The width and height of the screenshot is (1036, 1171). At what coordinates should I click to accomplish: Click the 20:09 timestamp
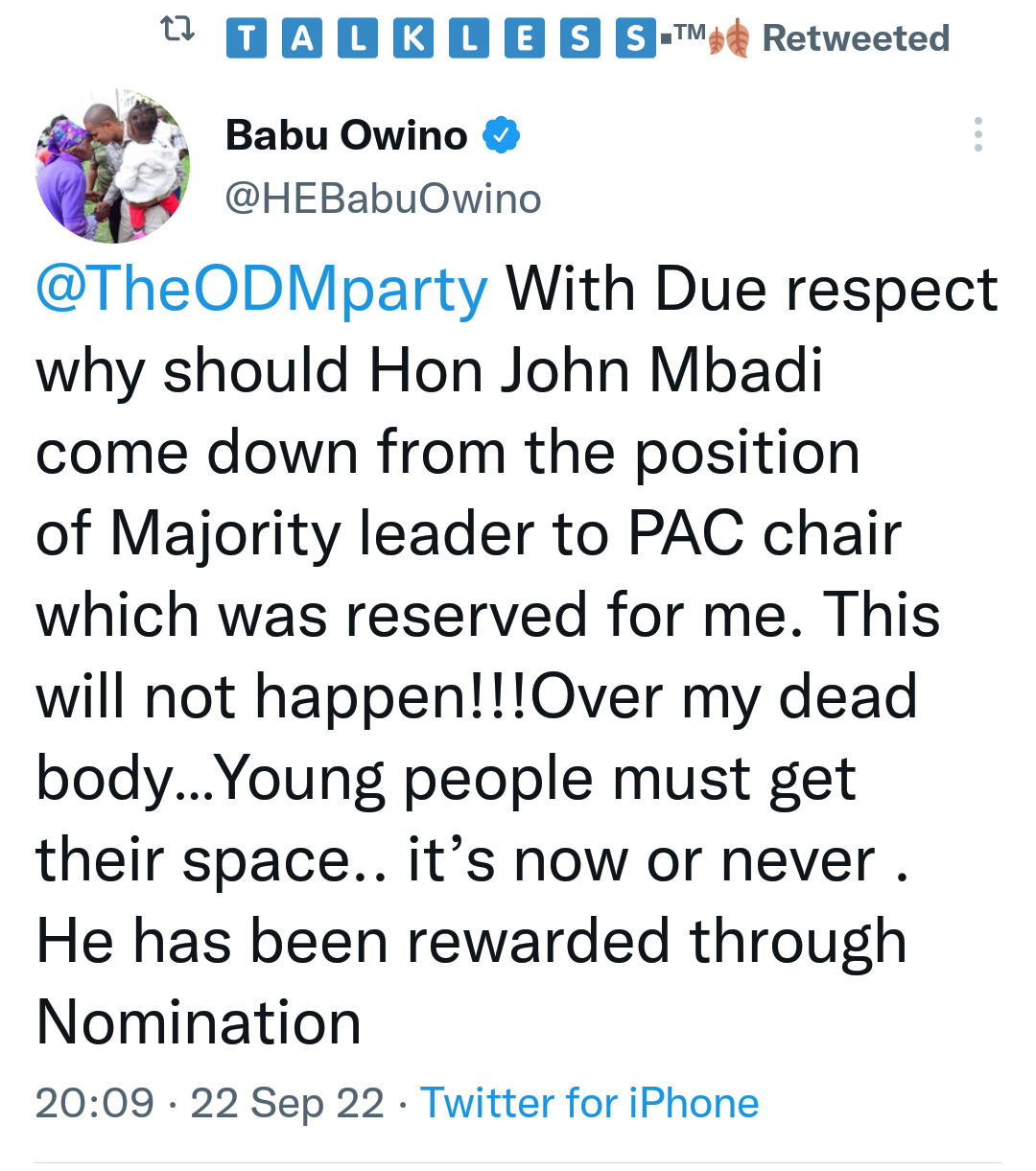tap(94, 1103)
